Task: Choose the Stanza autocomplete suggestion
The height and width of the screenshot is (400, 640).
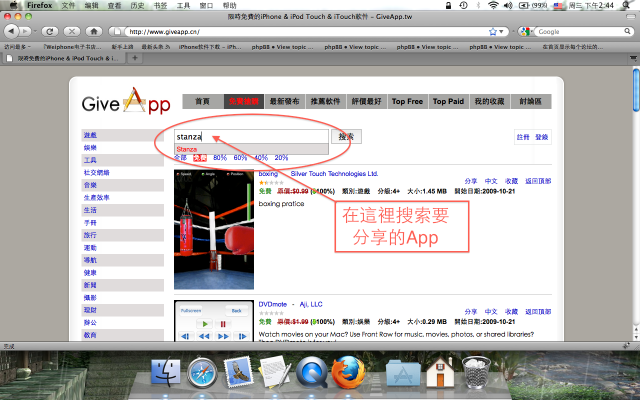Action: 251,149
